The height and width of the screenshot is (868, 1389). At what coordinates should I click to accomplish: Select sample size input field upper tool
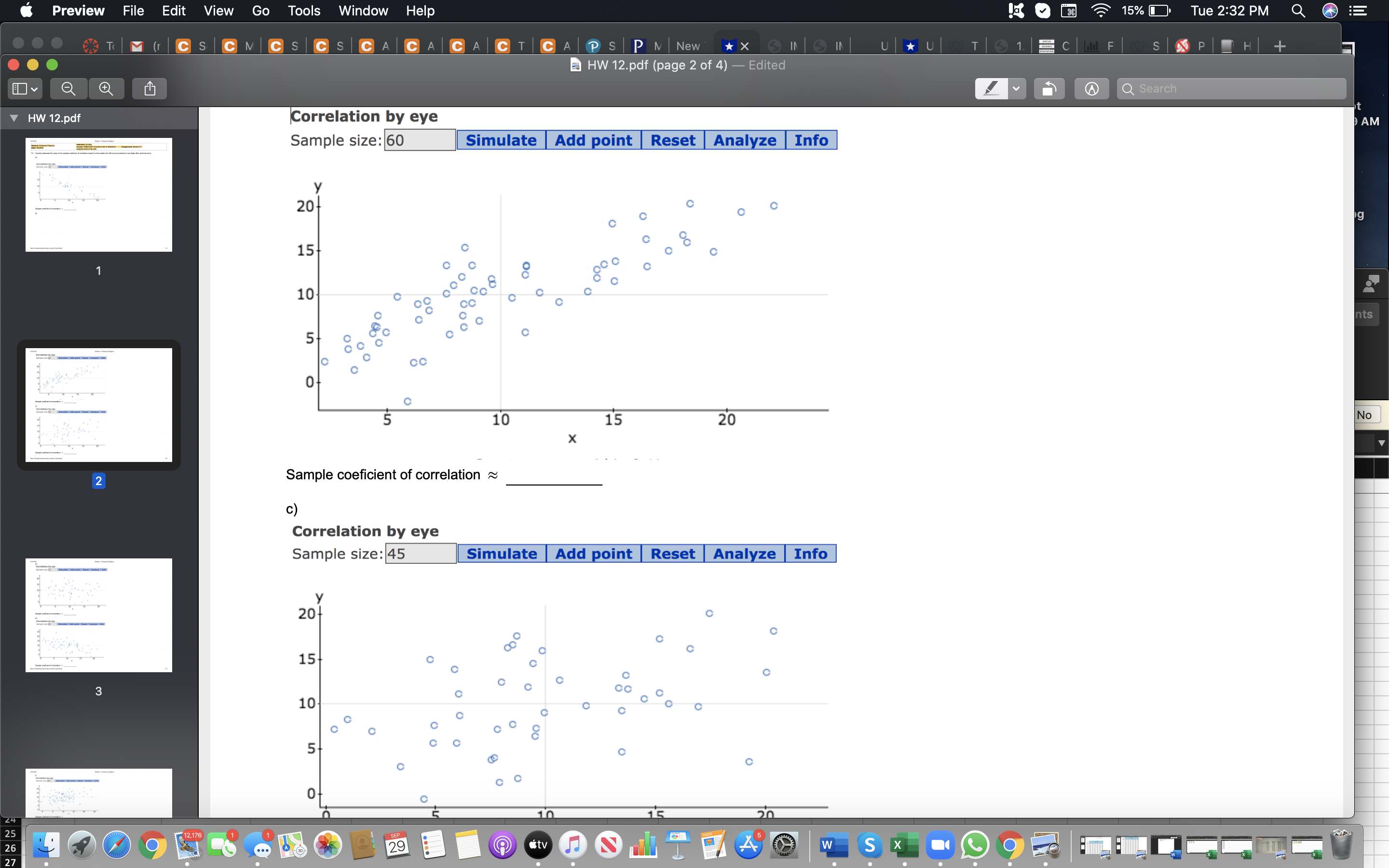(x=420, y=140)
